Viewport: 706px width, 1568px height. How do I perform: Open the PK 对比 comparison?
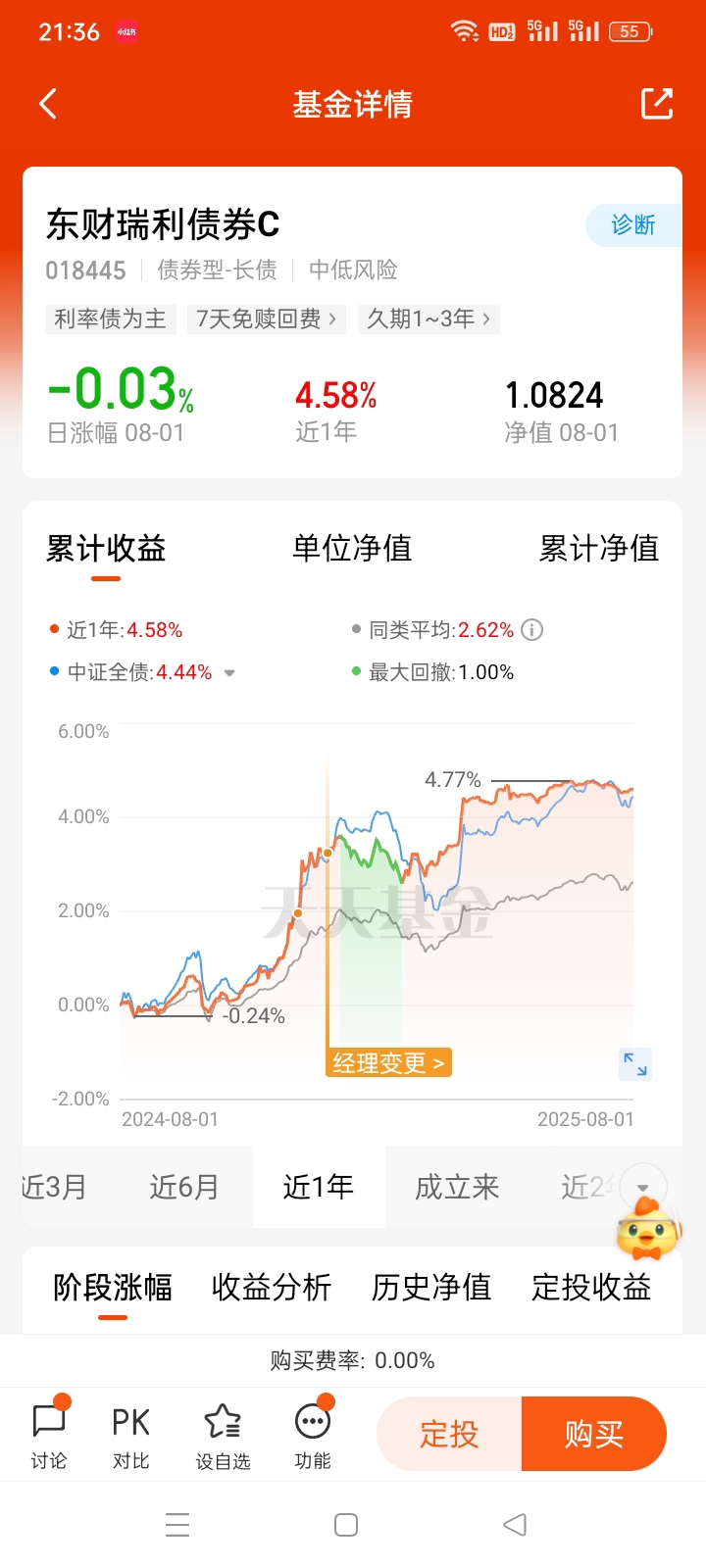click(x=130, y=1435)
